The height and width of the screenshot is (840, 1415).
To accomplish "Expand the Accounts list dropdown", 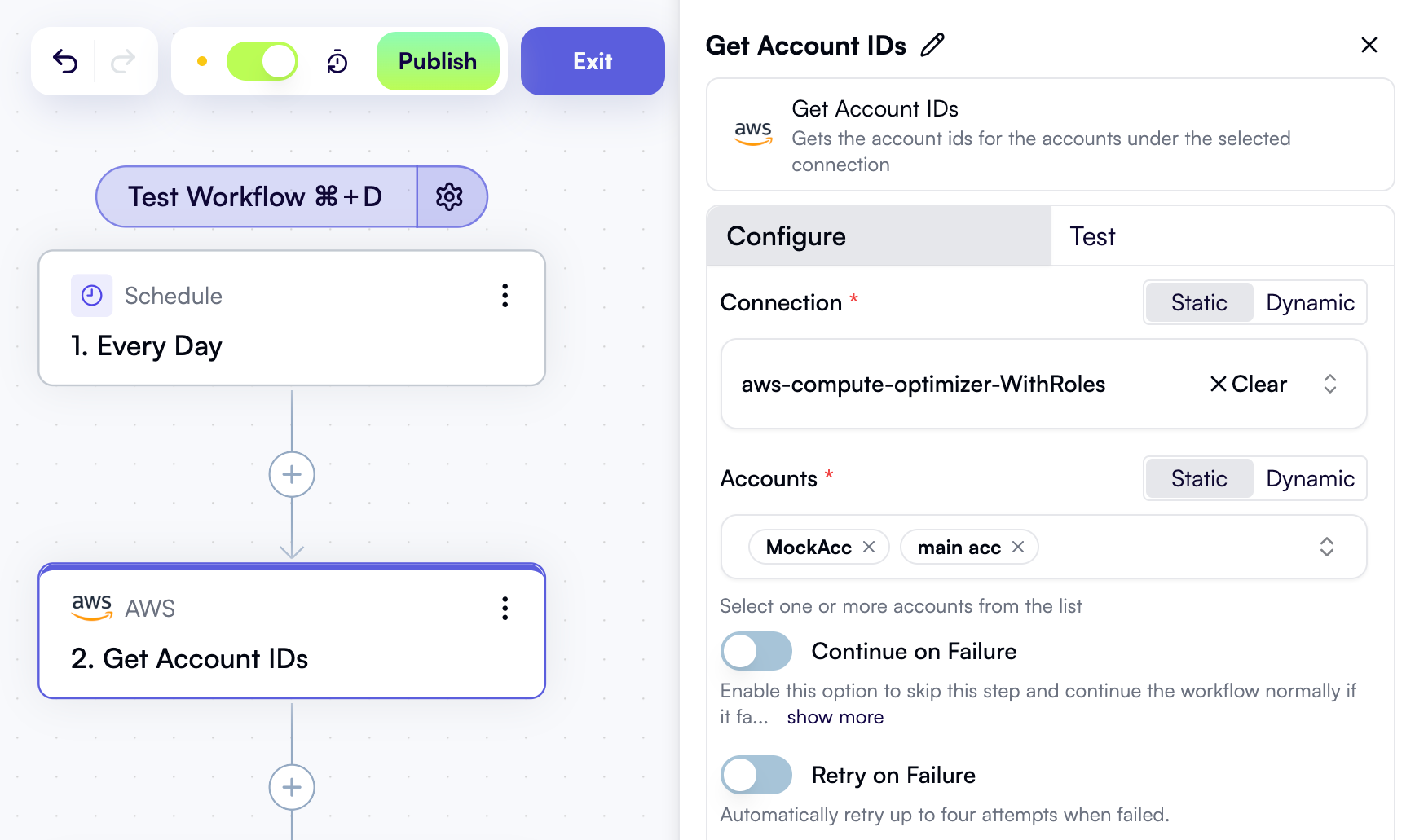I will click(x=1326, y=547).
